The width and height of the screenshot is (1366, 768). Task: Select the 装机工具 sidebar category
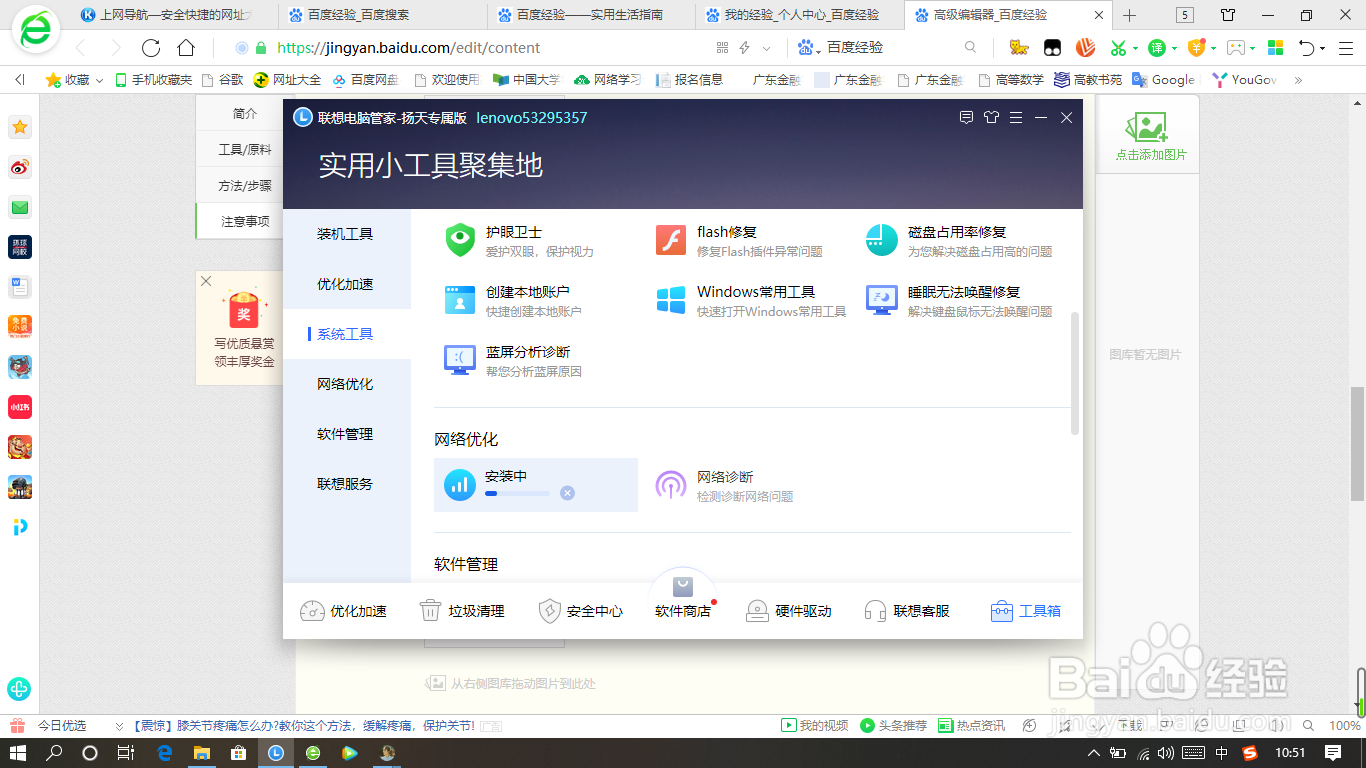[346, 234]
